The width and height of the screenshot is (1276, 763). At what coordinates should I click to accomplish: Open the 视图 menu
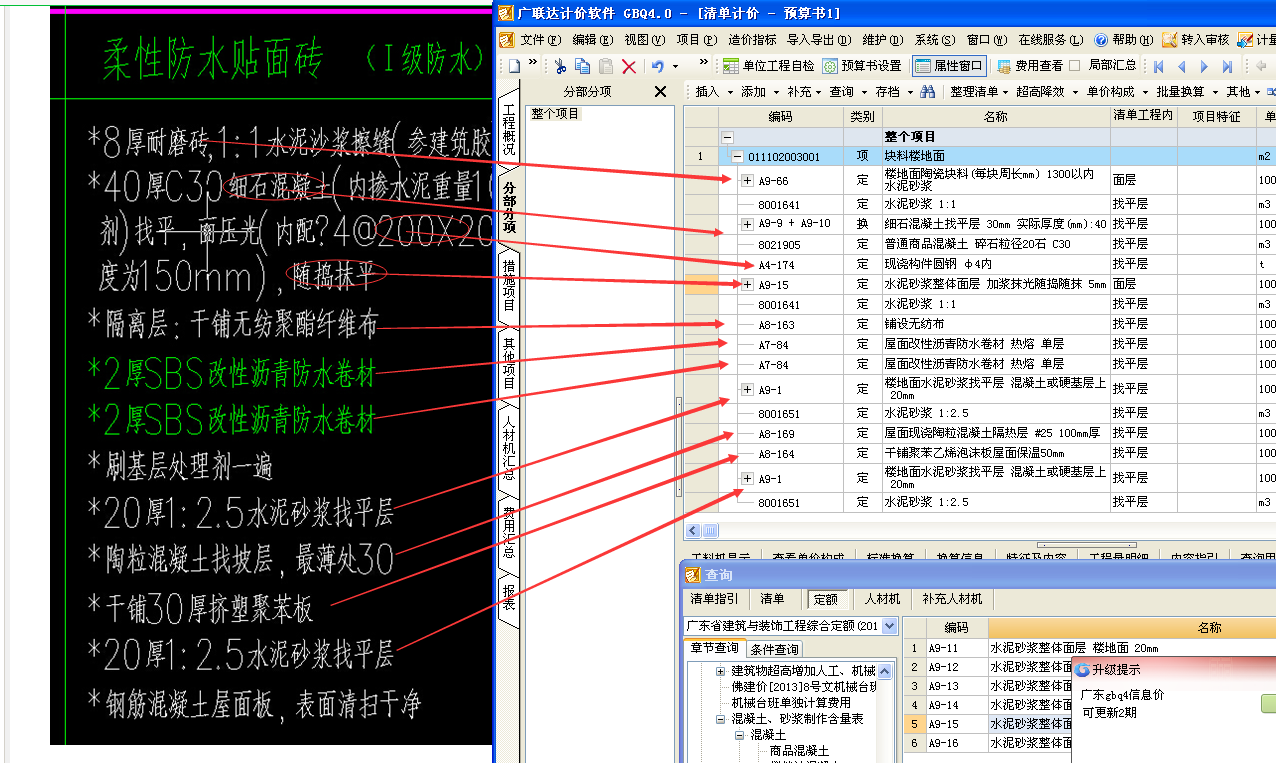click(643, 40)
